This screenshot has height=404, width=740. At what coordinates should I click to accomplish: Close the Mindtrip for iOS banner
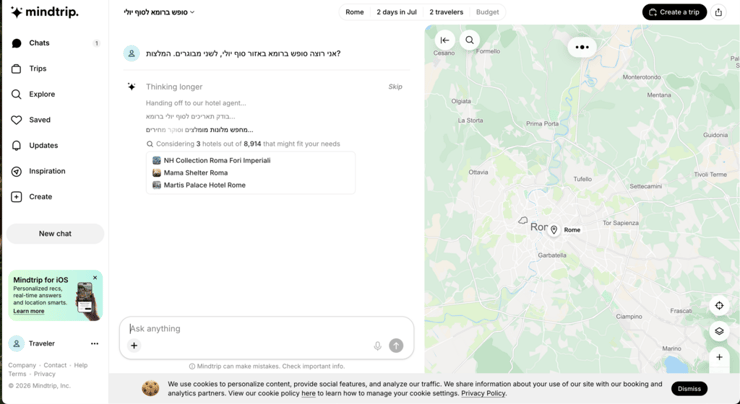point(95,278)
